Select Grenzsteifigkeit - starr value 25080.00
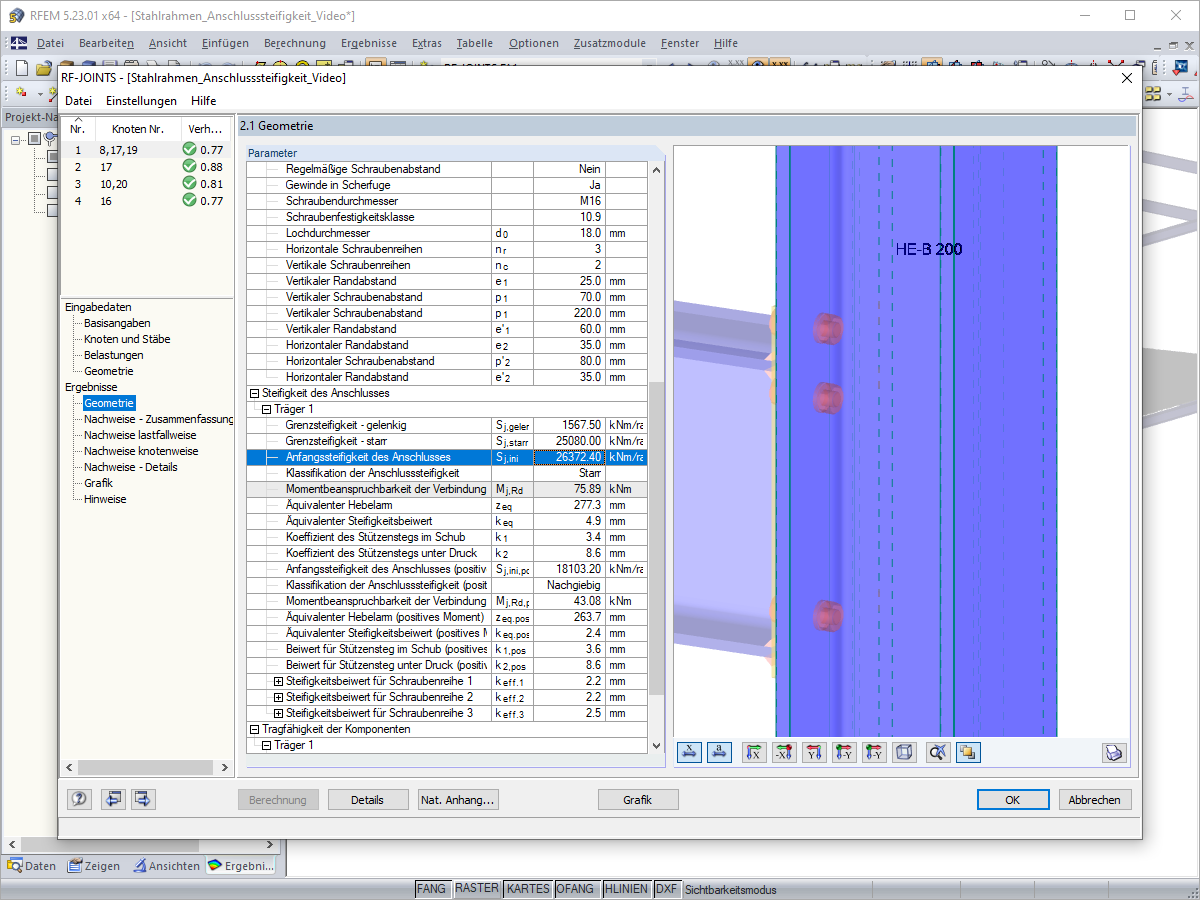1200x900 pixels. (569, 441)
